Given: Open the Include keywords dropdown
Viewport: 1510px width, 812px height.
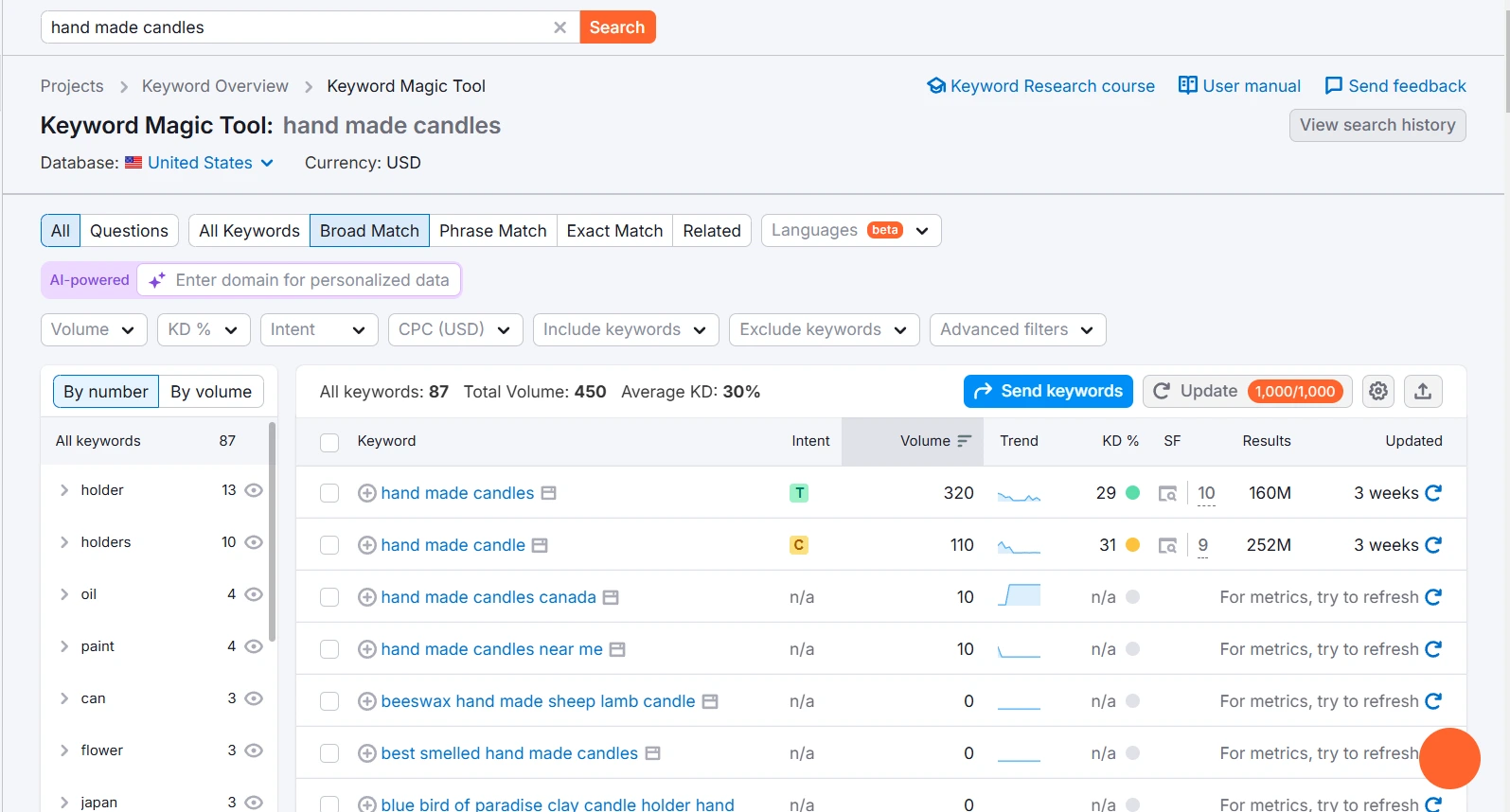Looking at the screenshot, I should point(626,329).
